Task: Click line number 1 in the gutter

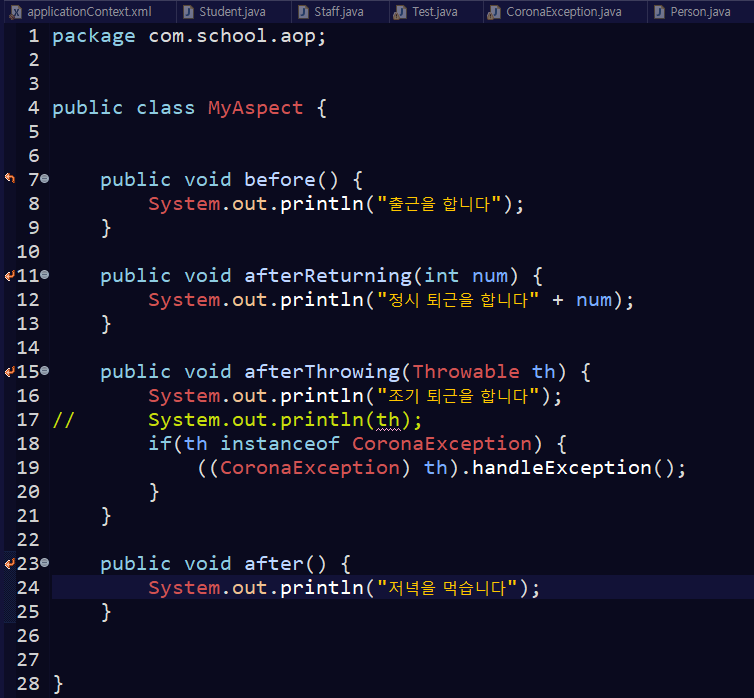Action: coord(34,36)
